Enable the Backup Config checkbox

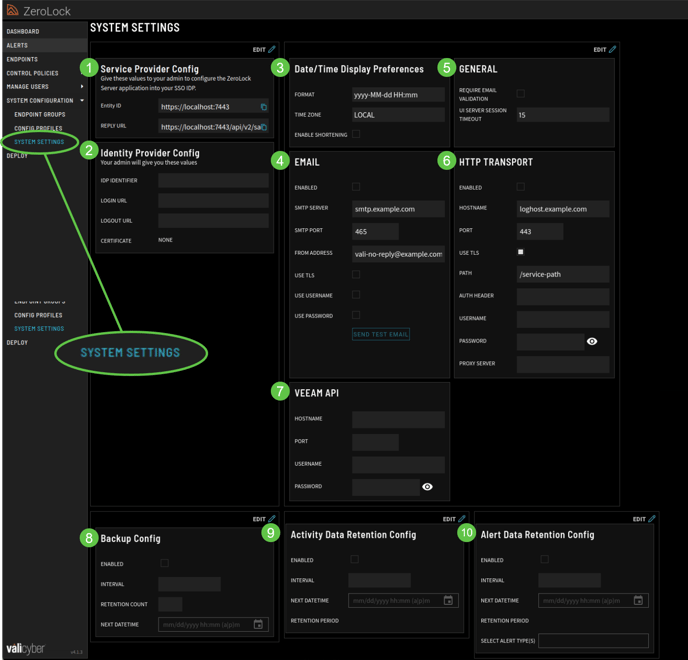coord(165,563)
